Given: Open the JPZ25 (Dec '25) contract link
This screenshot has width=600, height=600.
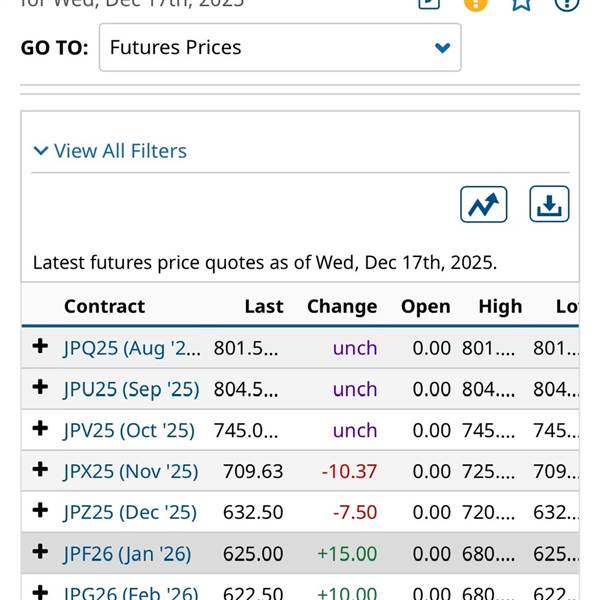Looking at the screenshot, I should tap(130, 511).
